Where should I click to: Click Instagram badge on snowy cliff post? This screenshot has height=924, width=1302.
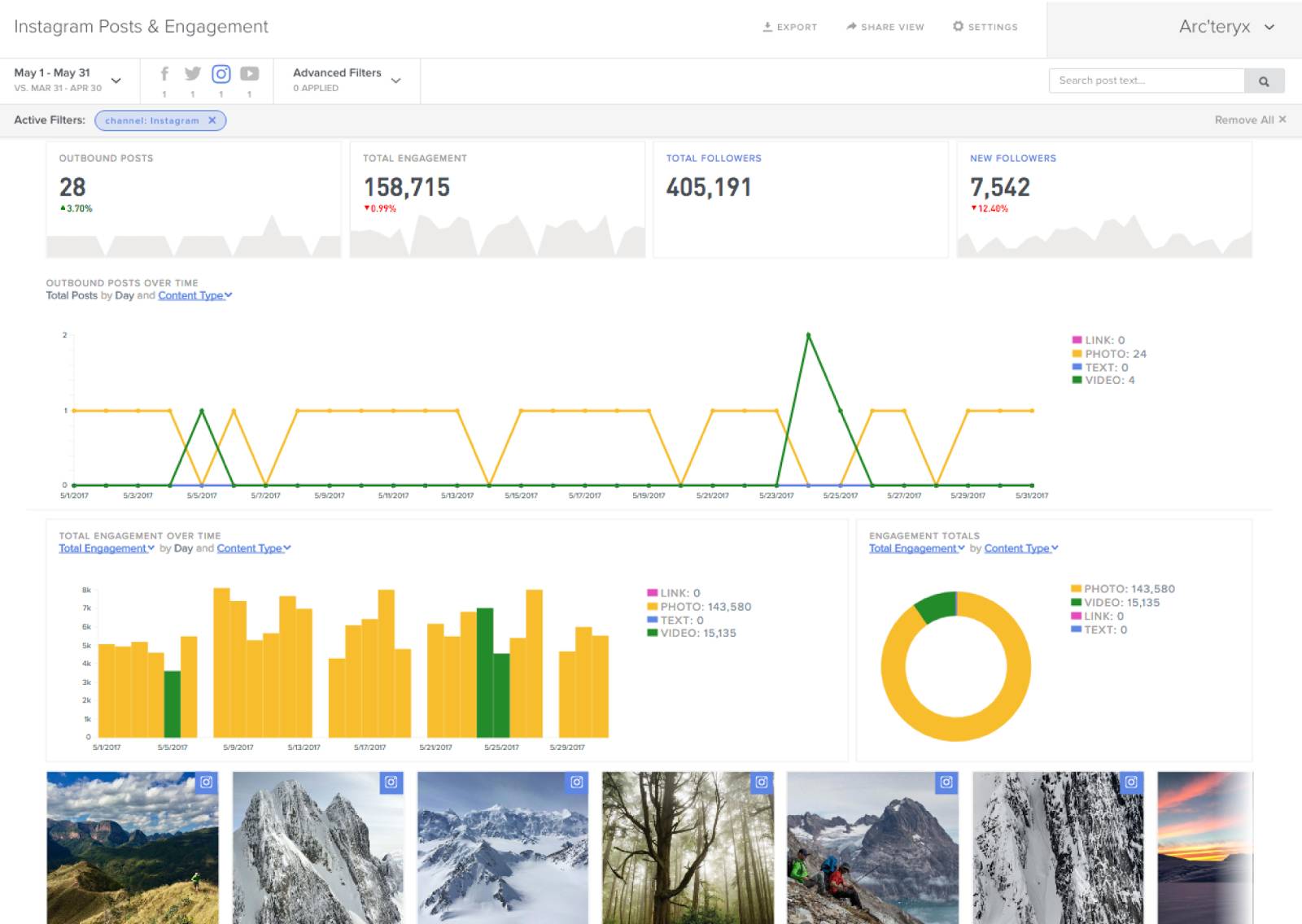coord(1132,782)
